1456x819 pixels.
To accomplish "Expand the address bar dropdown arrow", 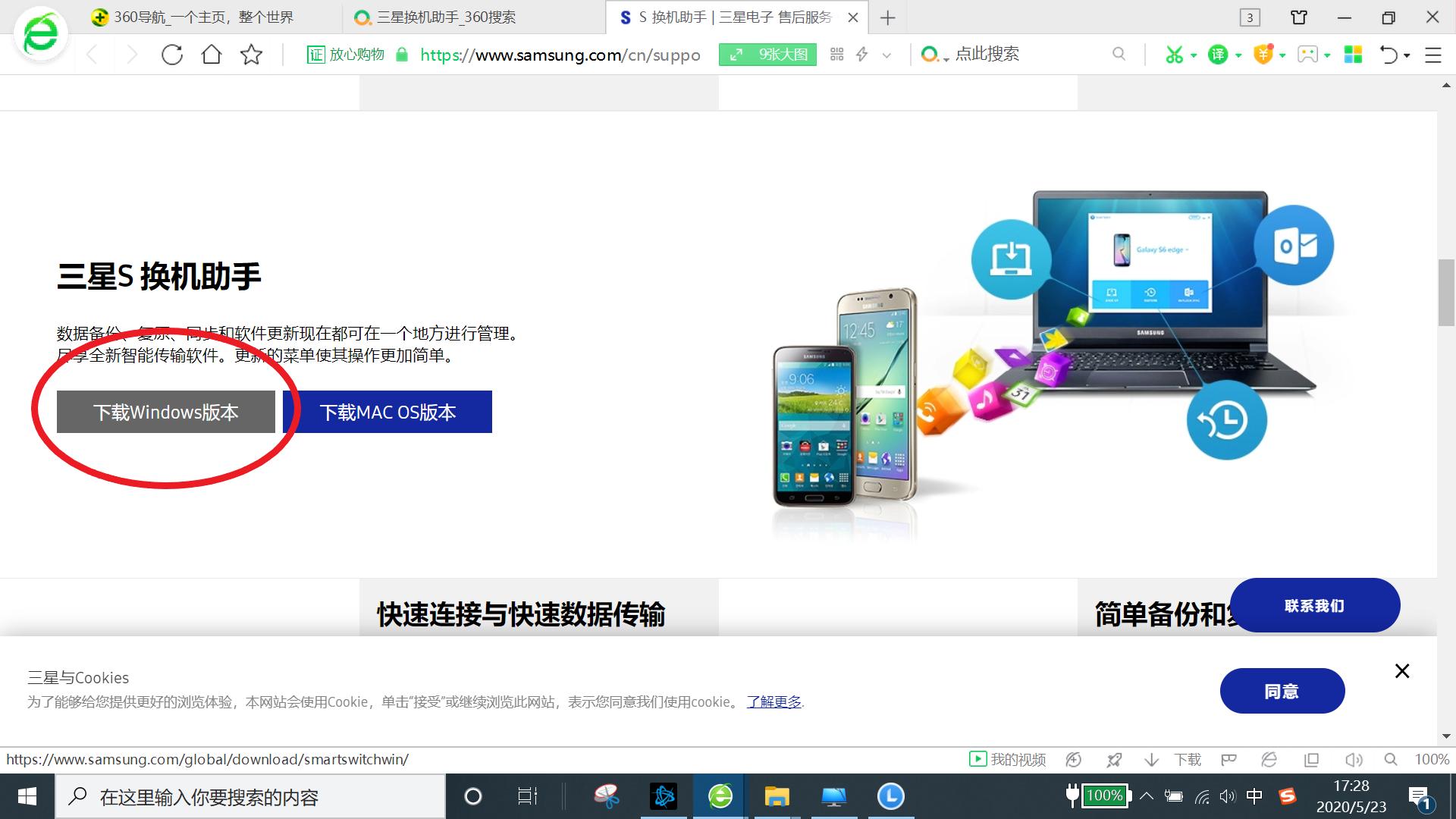I will point(887,55).
